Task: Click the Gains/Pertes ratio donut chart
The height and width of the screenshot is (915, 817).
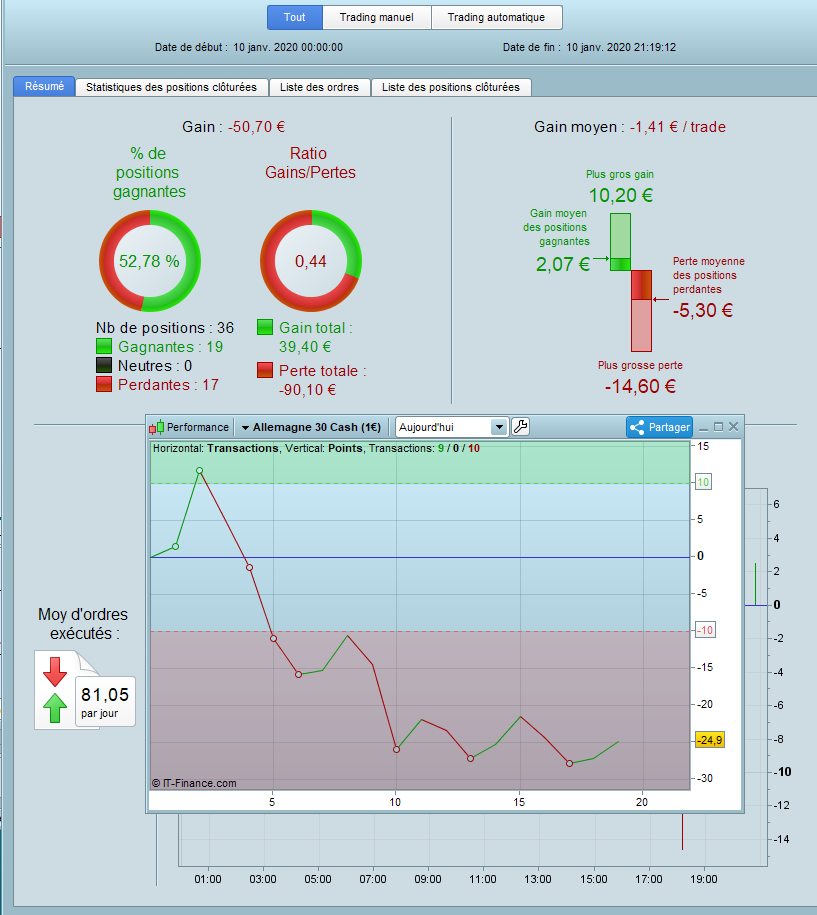Action: (311, 261)
